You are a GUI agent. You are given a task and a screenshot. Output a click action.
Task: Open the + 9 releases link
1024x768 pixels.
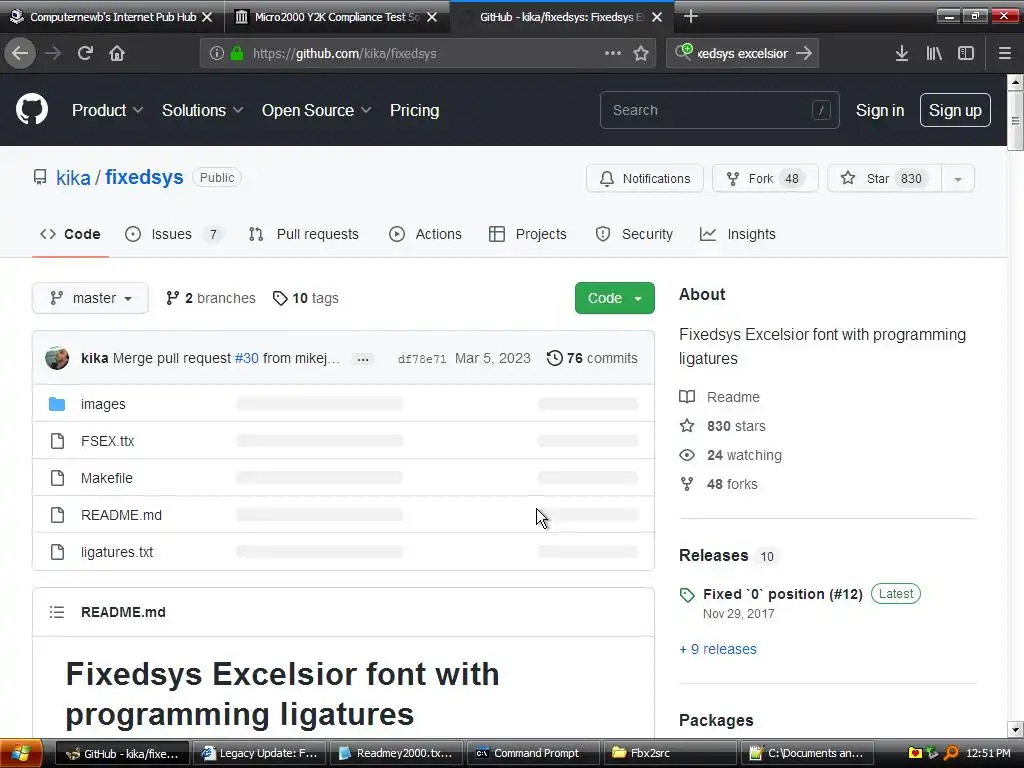point(718,649)
